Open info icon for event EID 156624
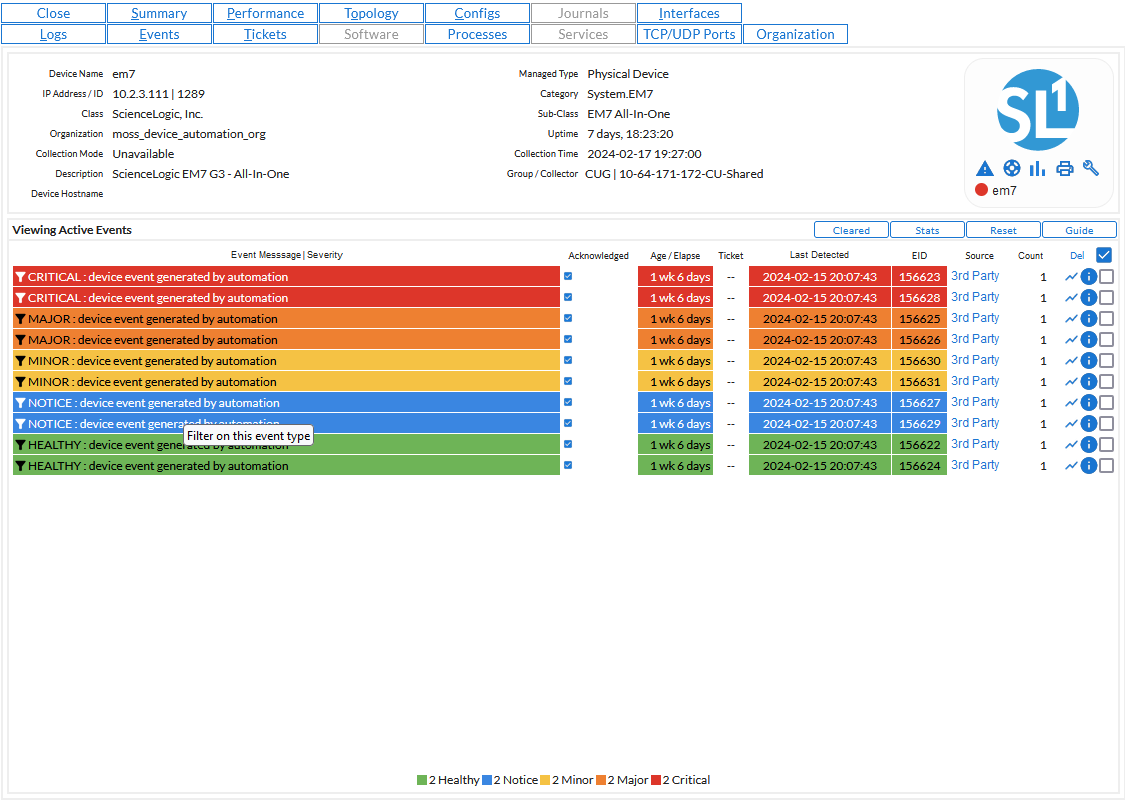The image size is (1125, 801). pyautogui.click(x=1089, y=466)
